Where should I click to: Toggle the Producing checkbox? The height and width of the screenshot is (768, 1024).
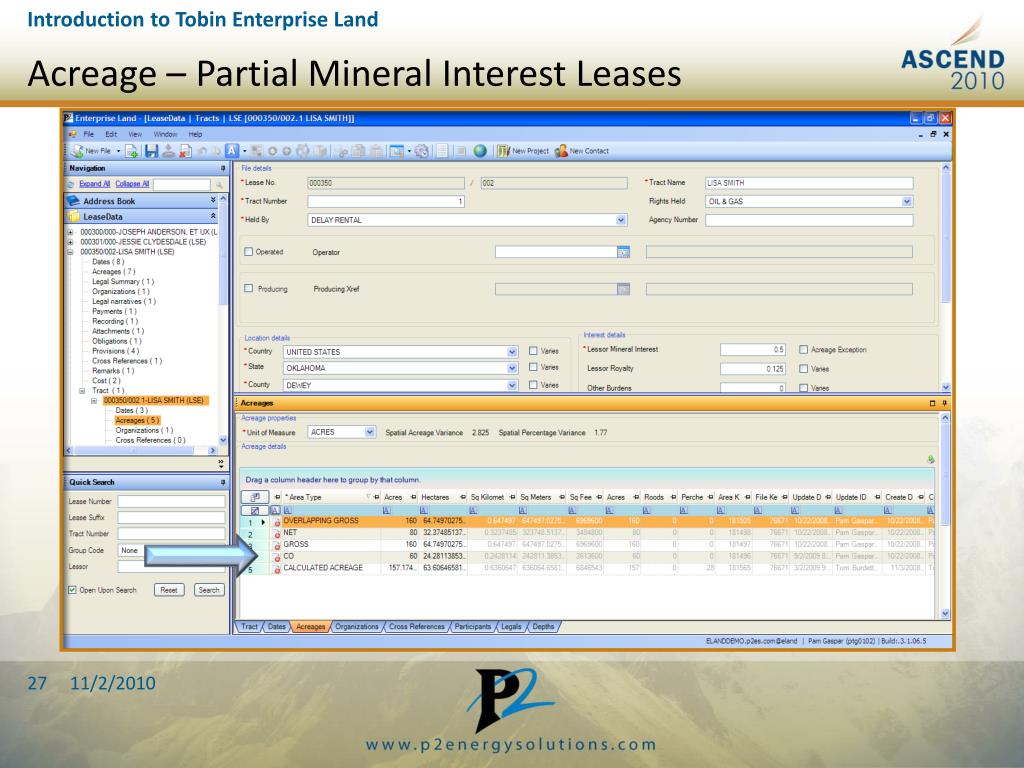pos(248,288)
